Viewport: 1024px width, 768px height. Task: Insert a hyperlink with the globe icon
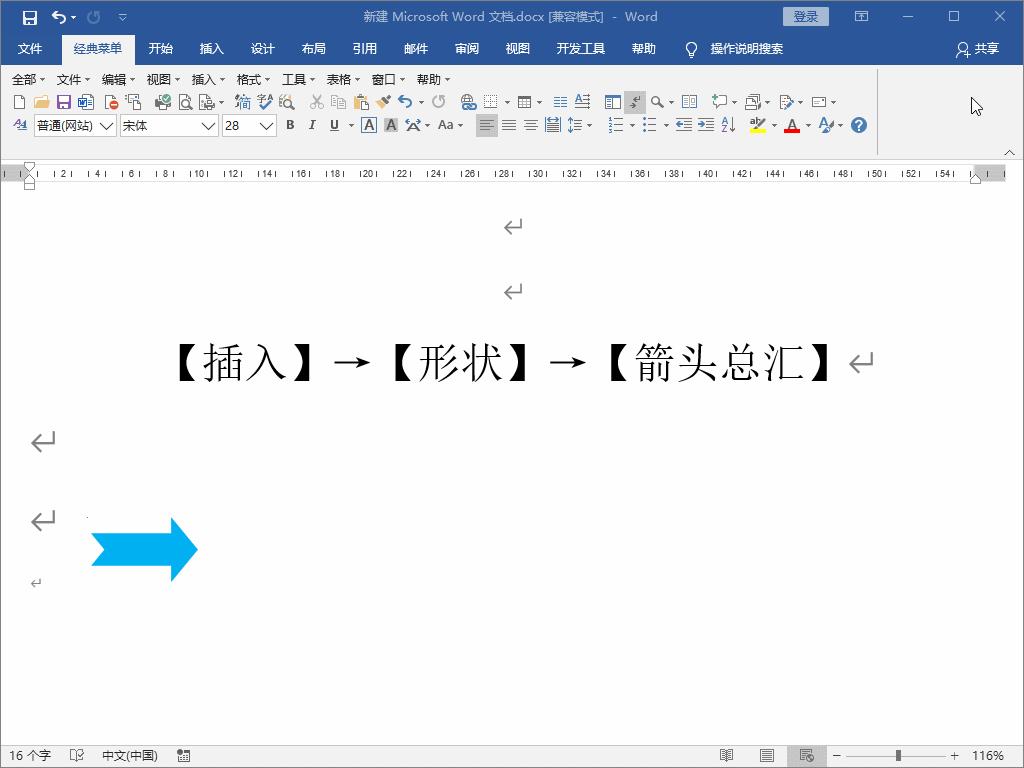click(466, 101)
